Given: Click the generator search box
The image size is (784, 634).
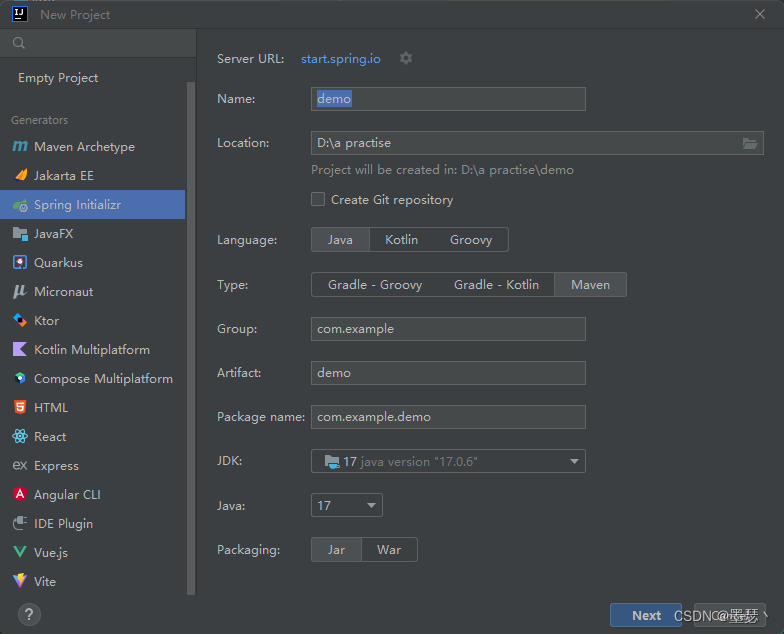Looking at the screenshot, I should tap(98, 43).
